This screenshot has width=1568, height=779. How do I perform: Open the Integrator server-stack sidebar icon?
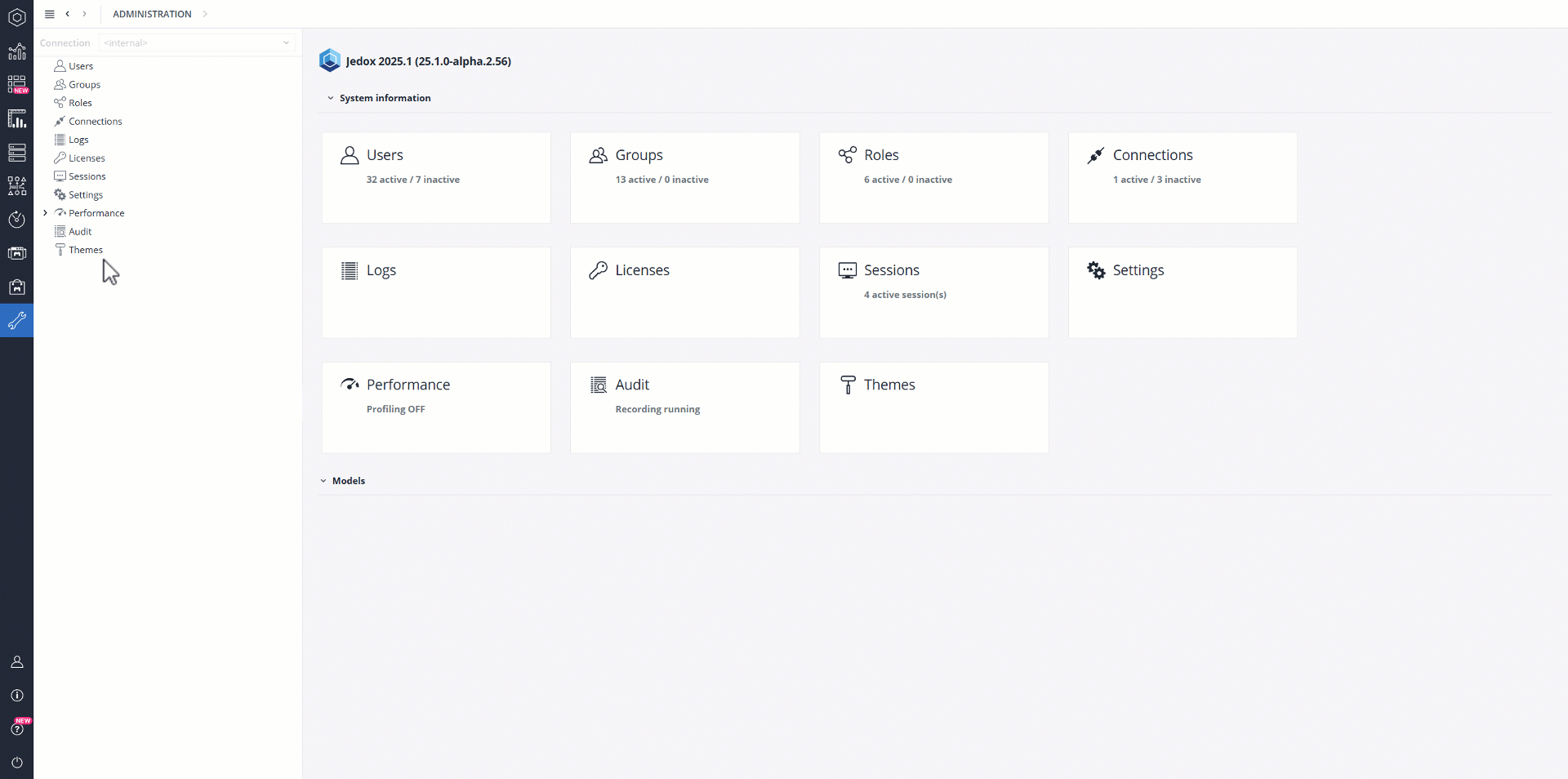(x=16, y=153)
